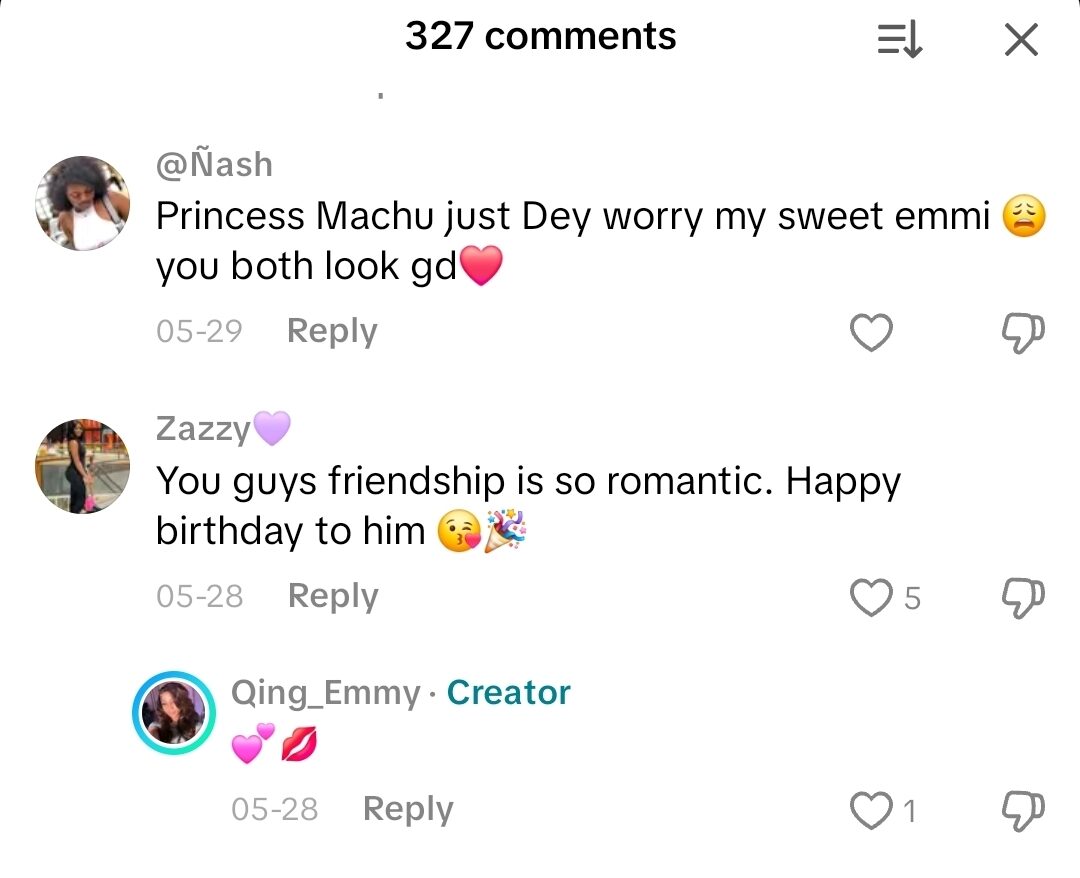
Task: Close the comments panel
Action: tap(1020, 40)
